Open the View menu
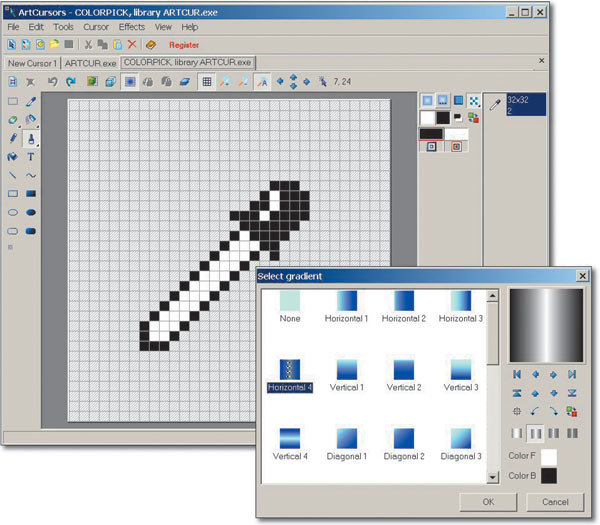 point(163,27)
